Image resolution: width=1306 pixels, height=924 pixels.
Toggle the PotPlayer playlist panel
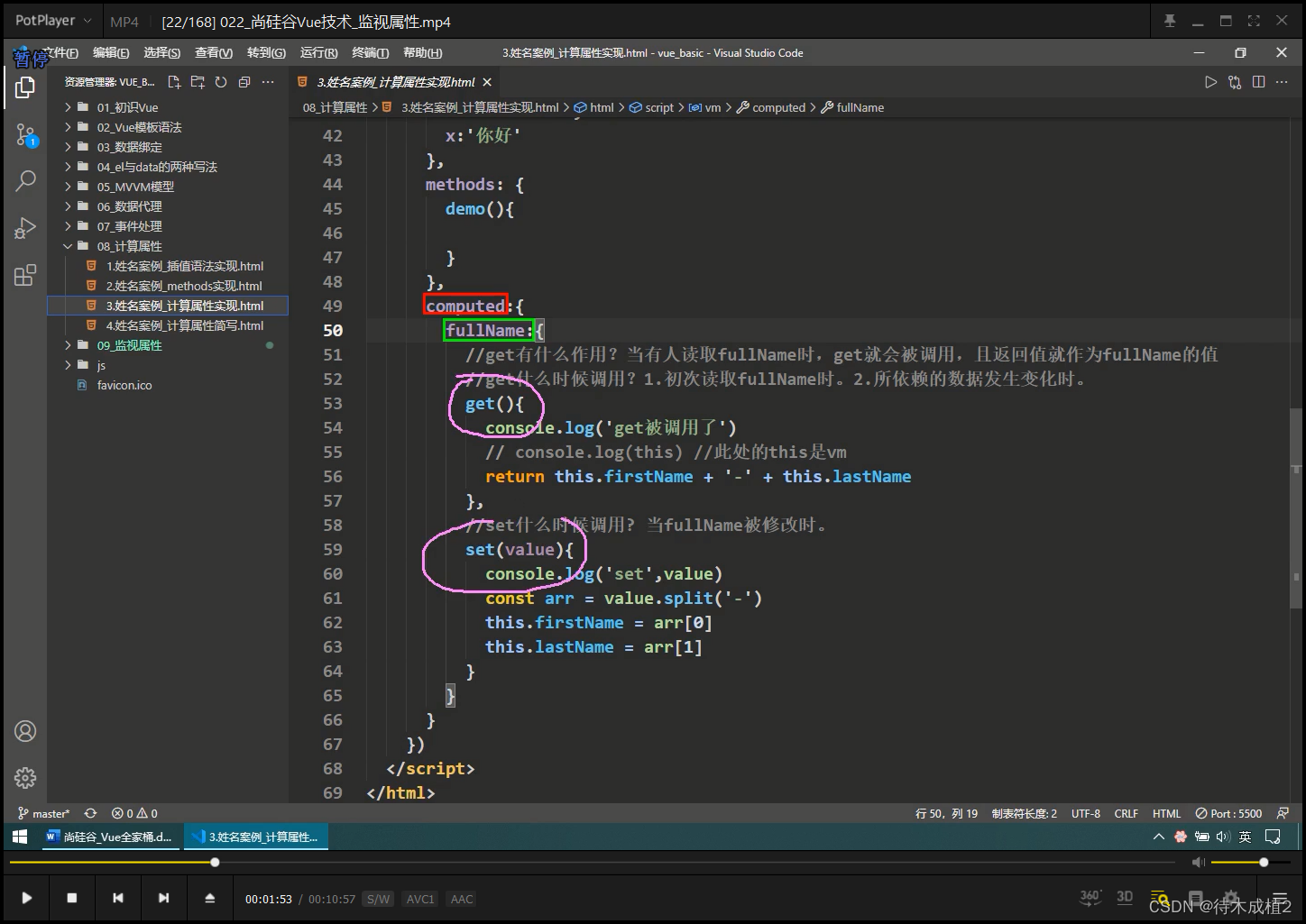(1160, 898)
